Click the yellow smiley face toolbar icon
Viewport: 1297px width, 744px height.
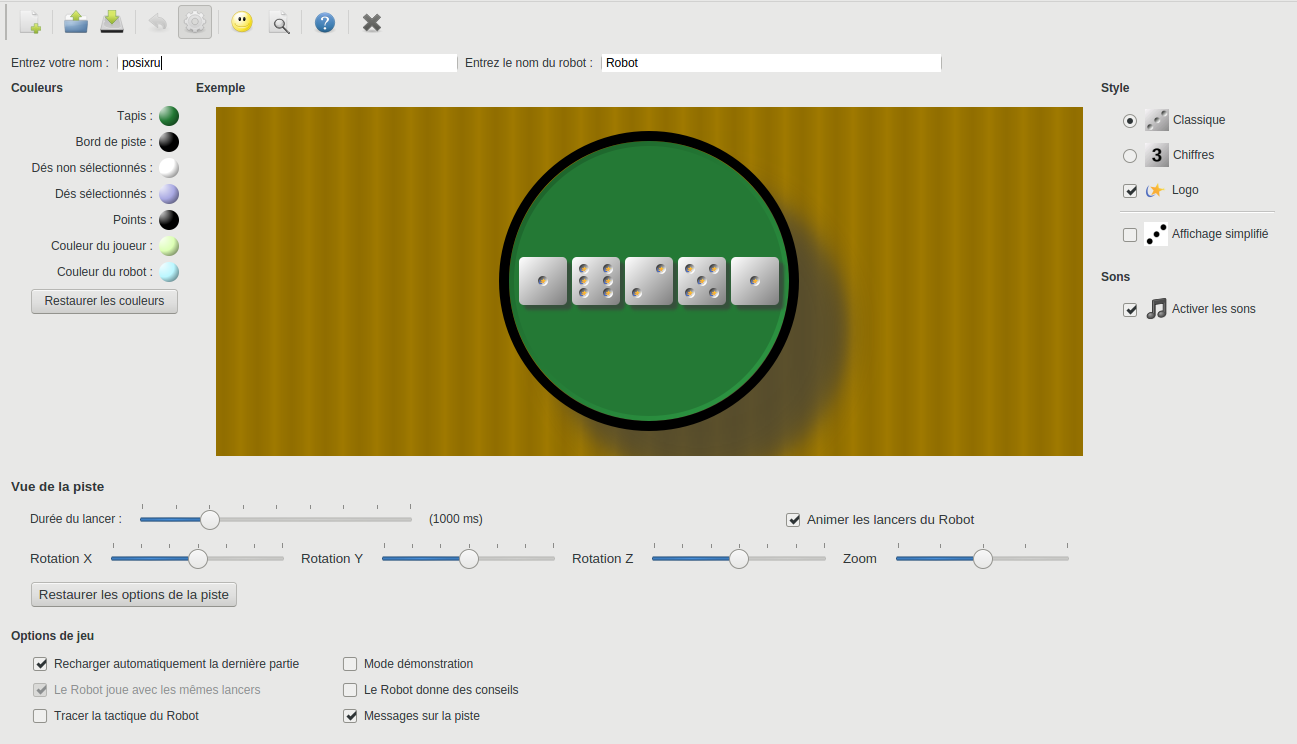(x=242, y=22)
